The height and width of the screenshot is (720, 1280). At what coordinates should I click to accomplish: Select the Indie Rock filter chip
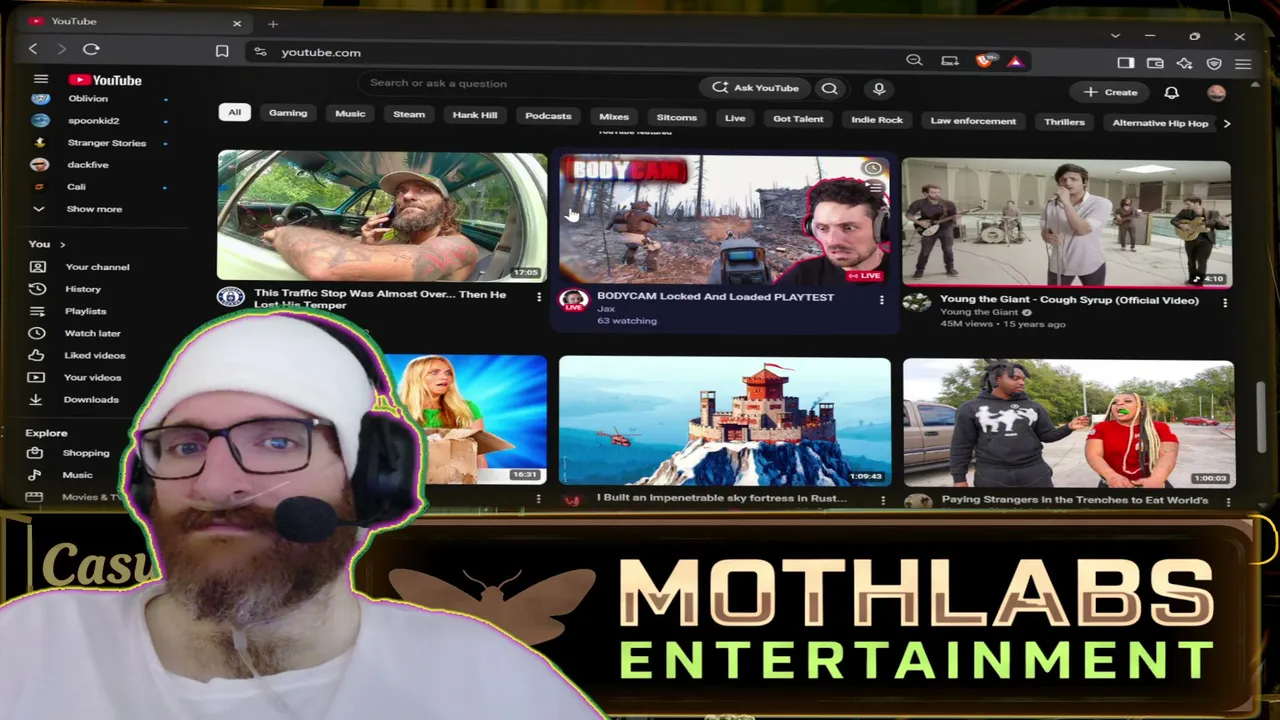(x=877, y=120)
